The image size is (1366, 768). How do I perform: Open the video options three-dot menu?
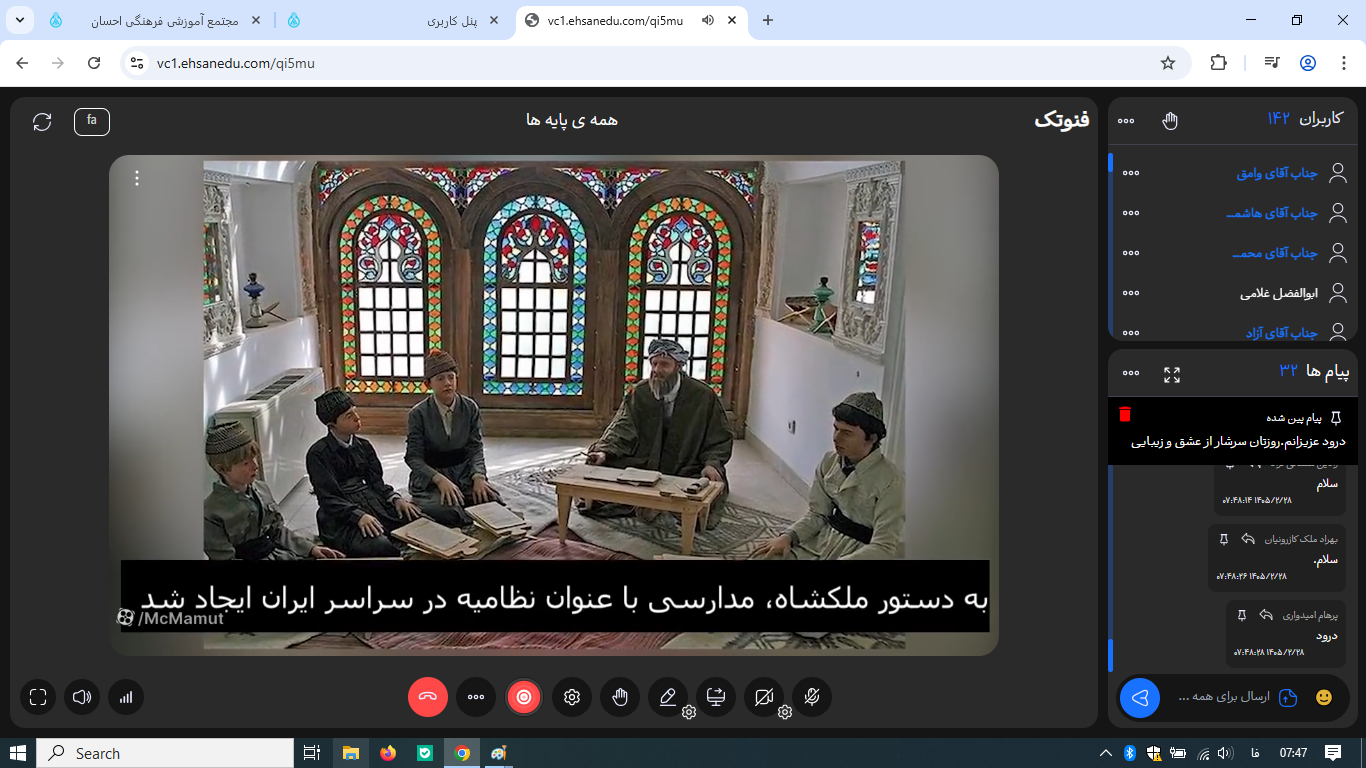(x=137, y=178)
